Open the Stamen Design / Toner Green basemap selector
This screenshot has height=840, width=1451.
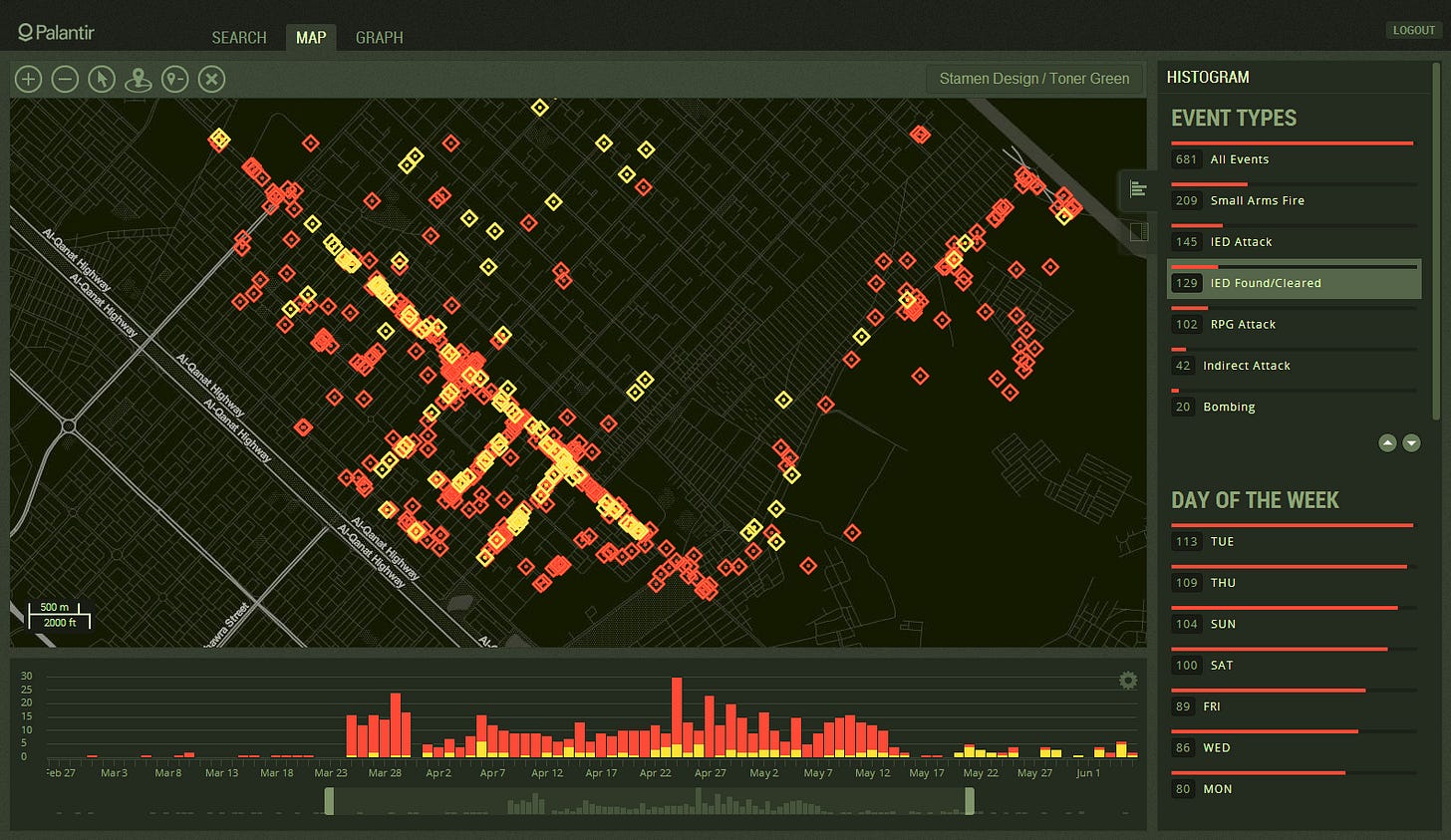coord(1034,79)
